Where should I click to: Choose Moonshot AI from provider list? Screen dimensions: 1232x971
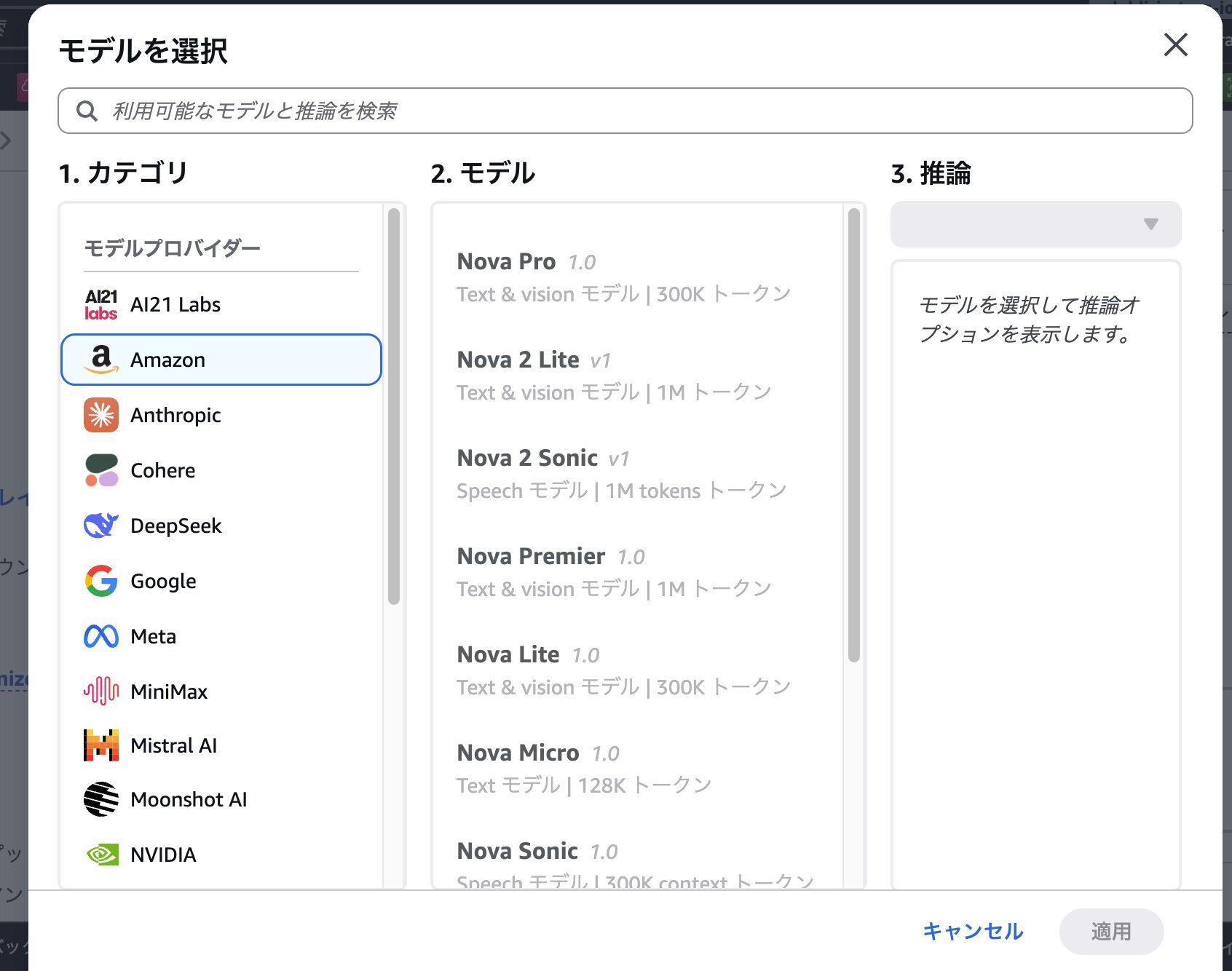coord(189,800)
